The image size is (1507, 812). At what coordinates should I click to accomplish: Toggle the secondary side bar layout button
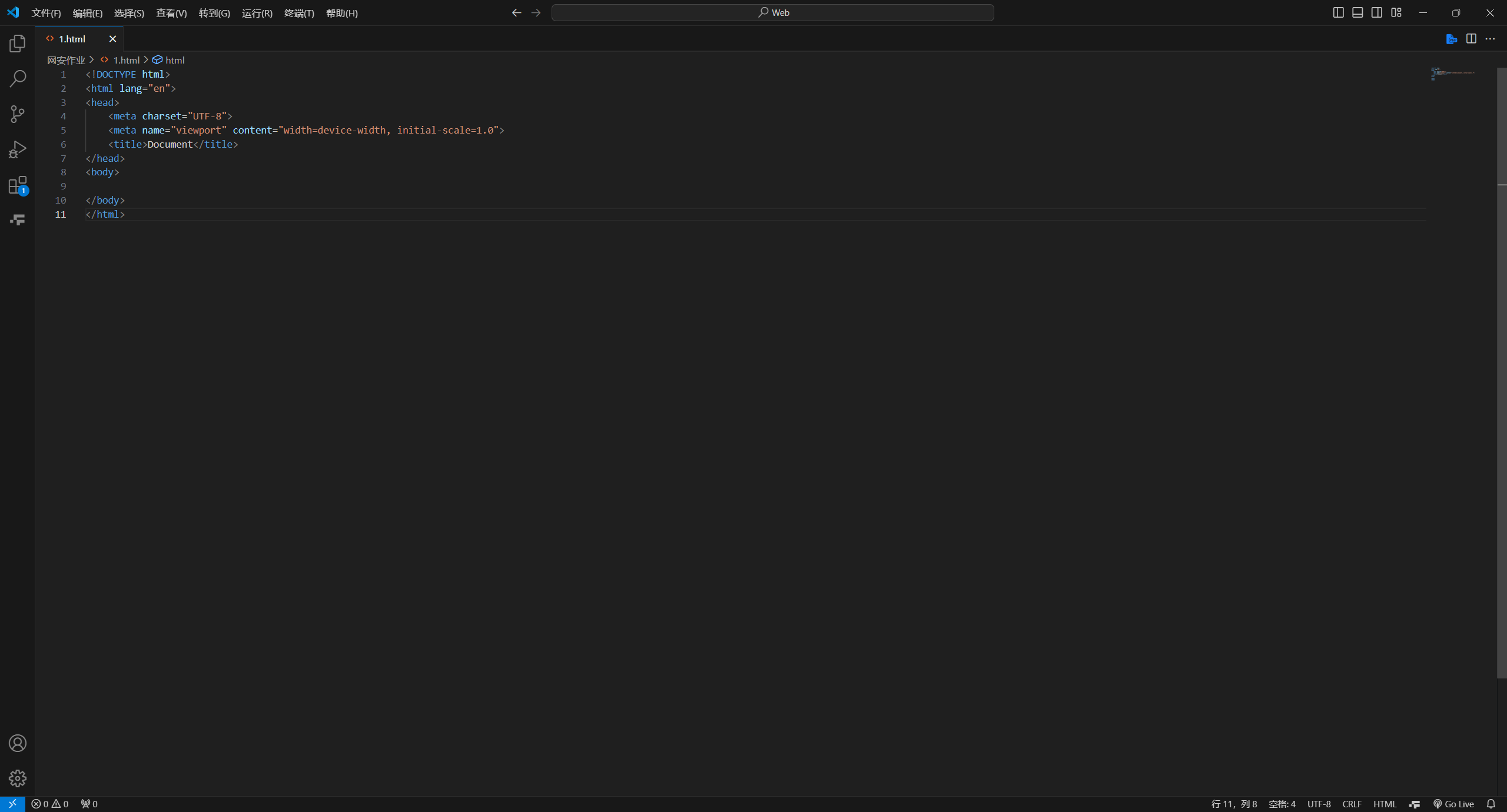(x=1377, y=12)
